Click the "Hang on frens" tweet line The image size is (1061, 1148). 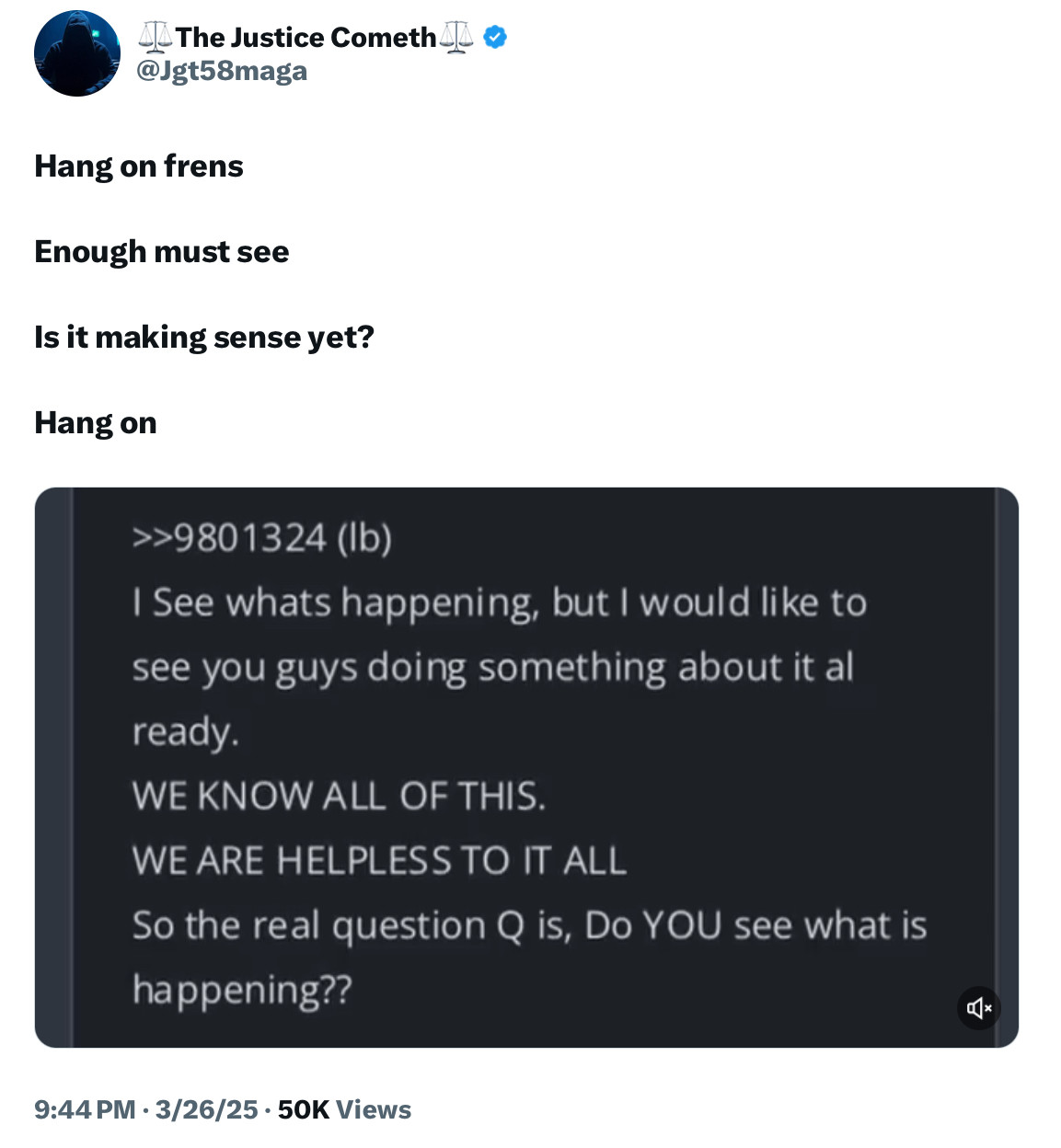(139, 166)
